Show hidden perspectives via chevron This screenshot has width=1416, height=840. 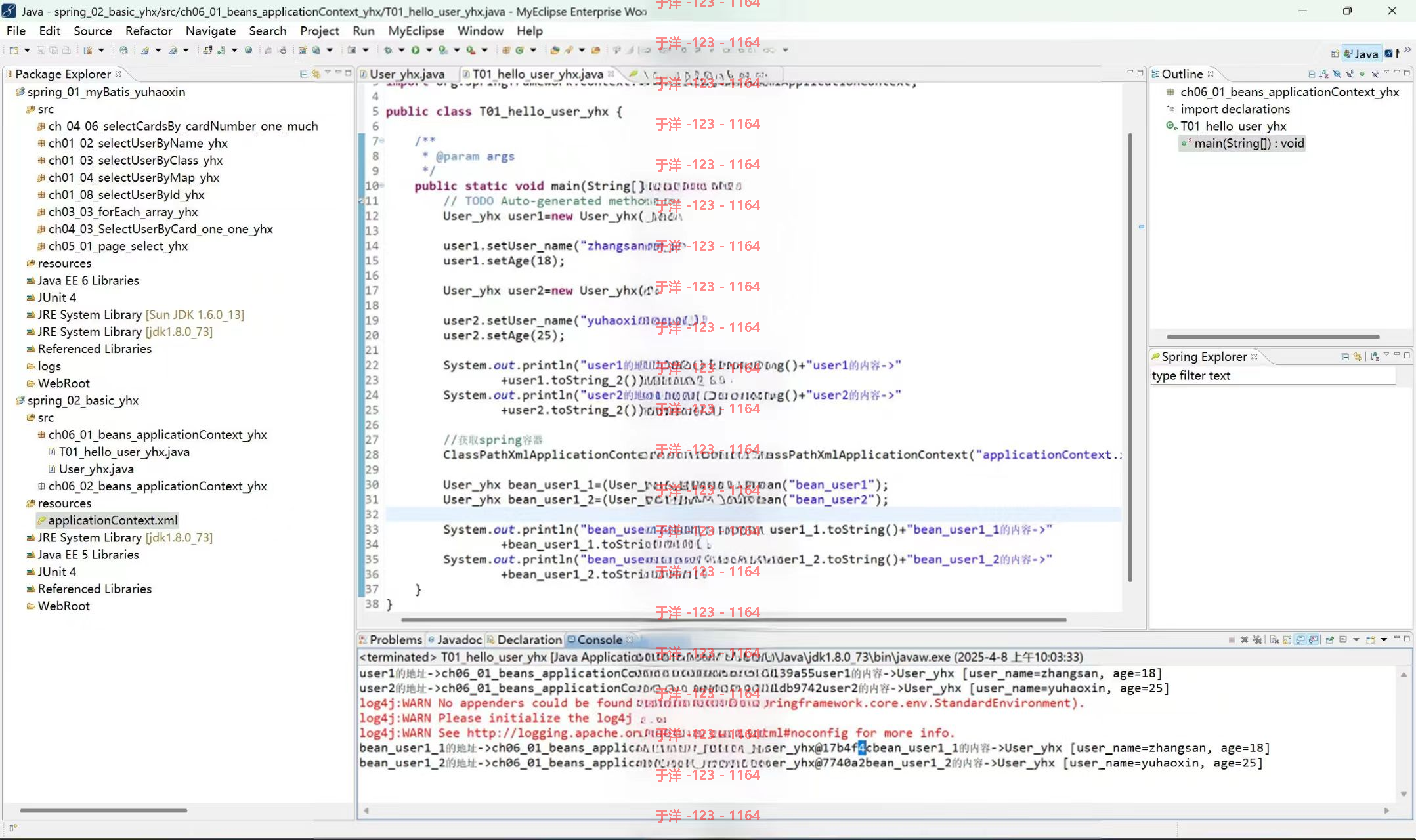pyautogui.click(x=1407, y=50)
